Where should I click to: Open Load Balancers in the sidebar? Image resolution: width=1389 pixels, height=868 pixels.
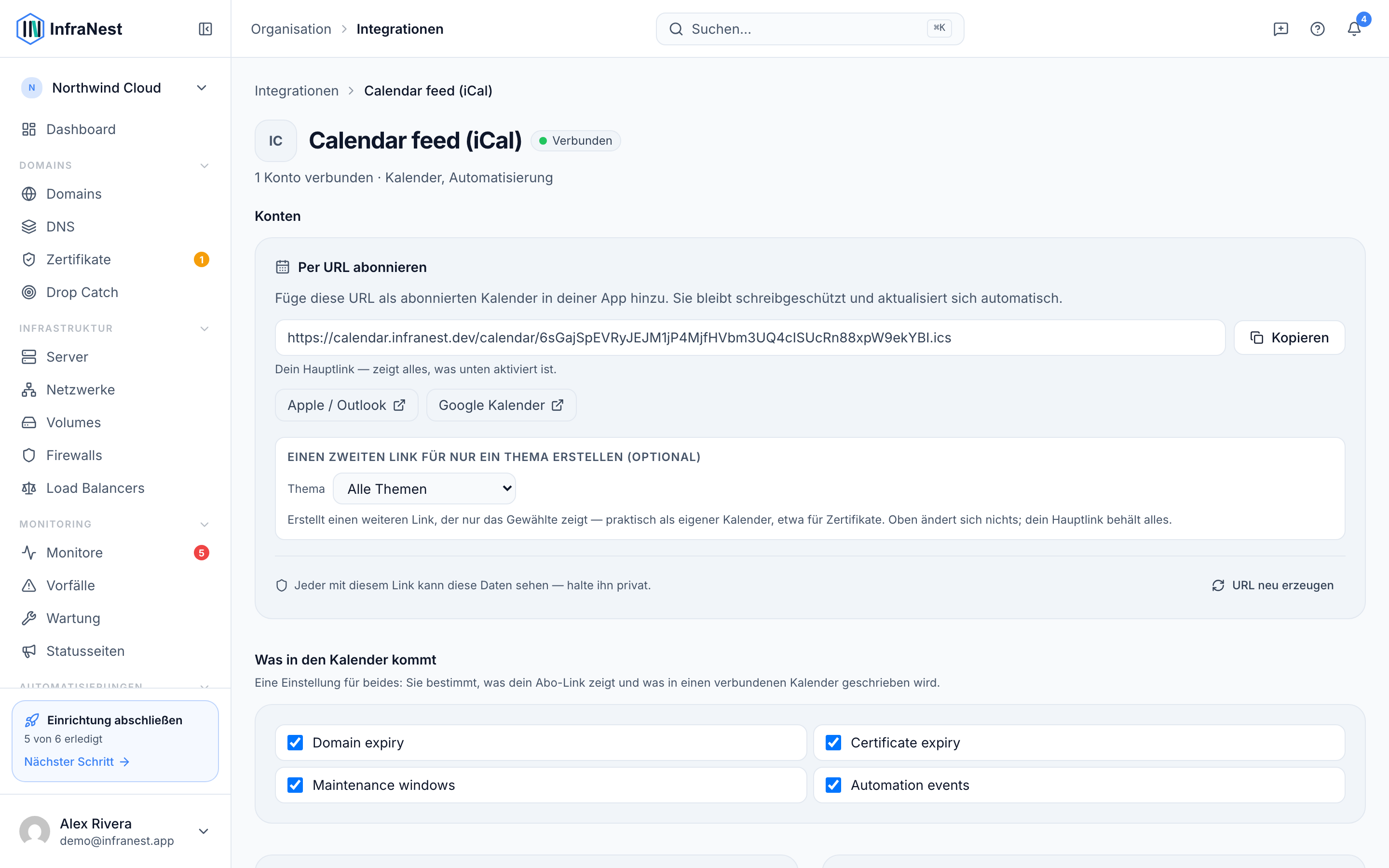click(115, 488)
